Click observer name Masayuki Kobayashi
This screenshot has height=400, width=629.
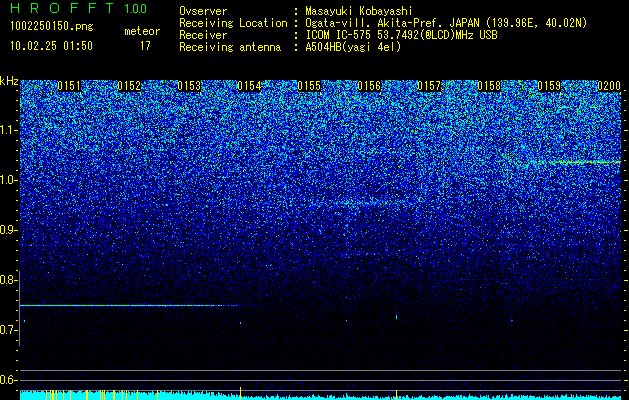tap(359, 12)
